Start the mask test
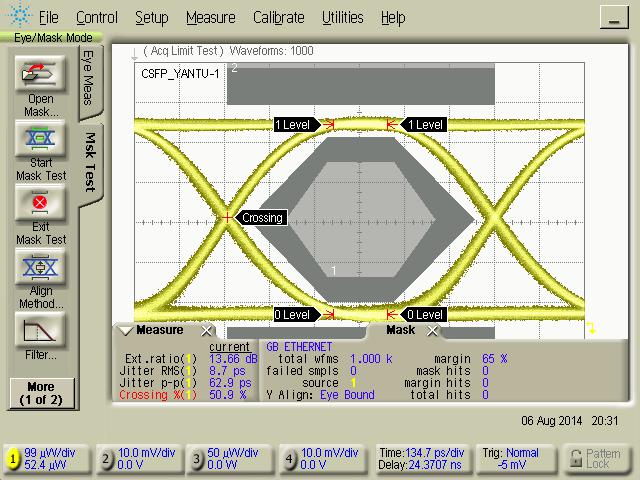Image resolution: width=640 pixels, height=480 pixels. coord(40,138)
